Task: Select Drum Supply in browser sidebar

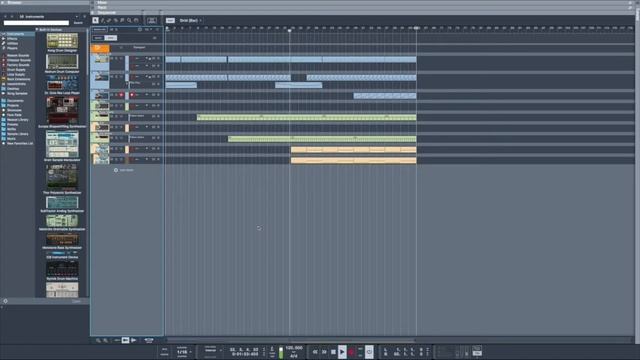Action: coord(16,70)
